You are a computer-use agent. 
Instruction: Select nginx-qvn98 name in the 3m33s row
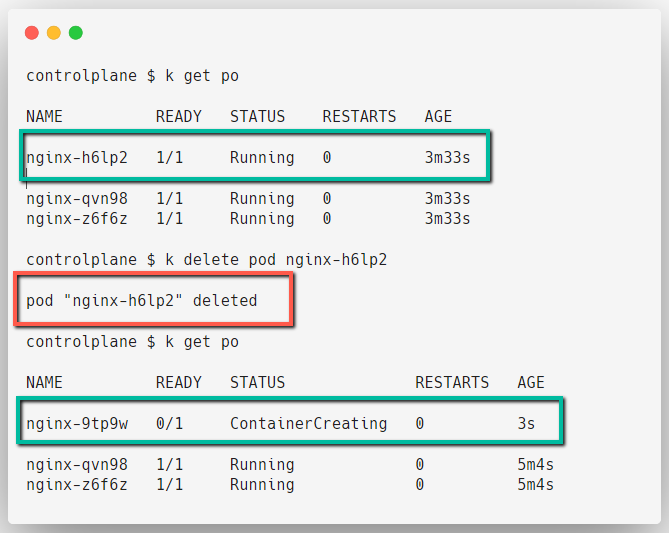[77, 198]
